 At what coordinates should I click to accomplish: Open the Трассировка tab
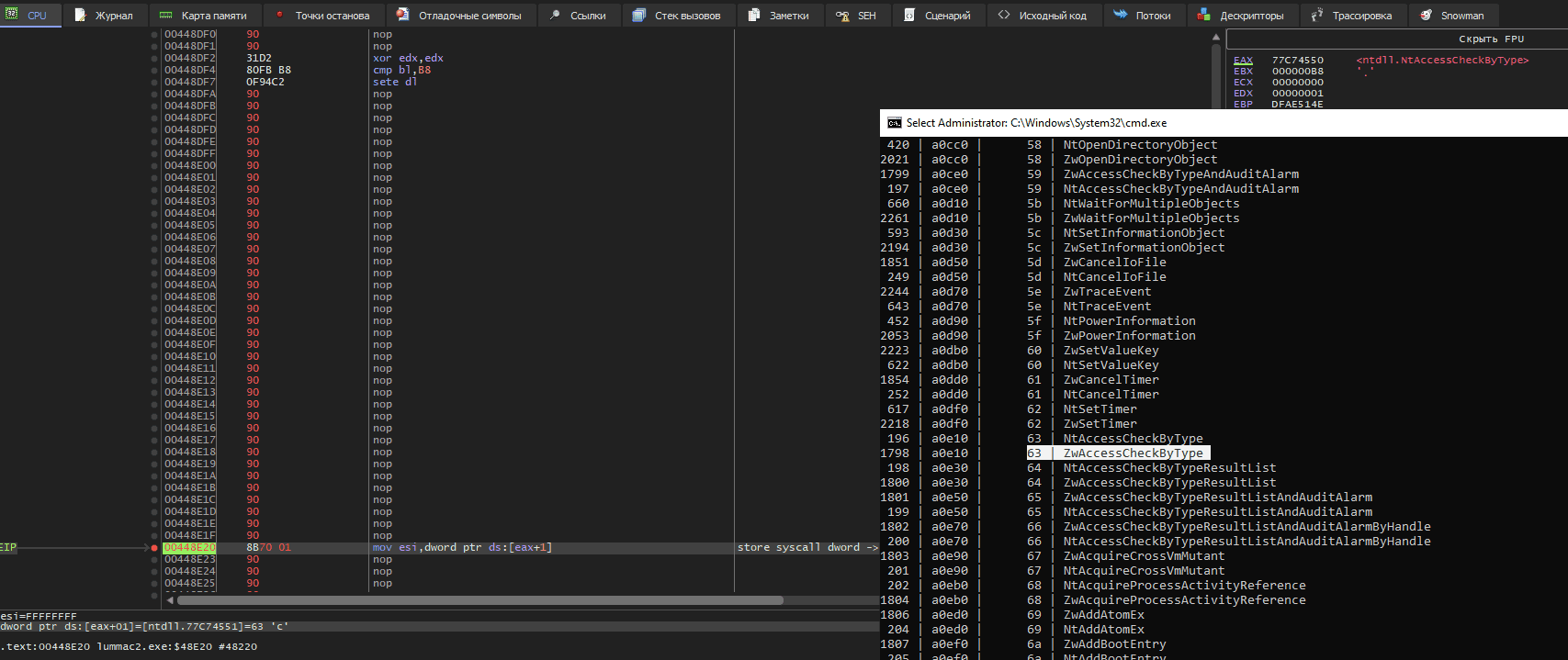tap(1352, 15)
